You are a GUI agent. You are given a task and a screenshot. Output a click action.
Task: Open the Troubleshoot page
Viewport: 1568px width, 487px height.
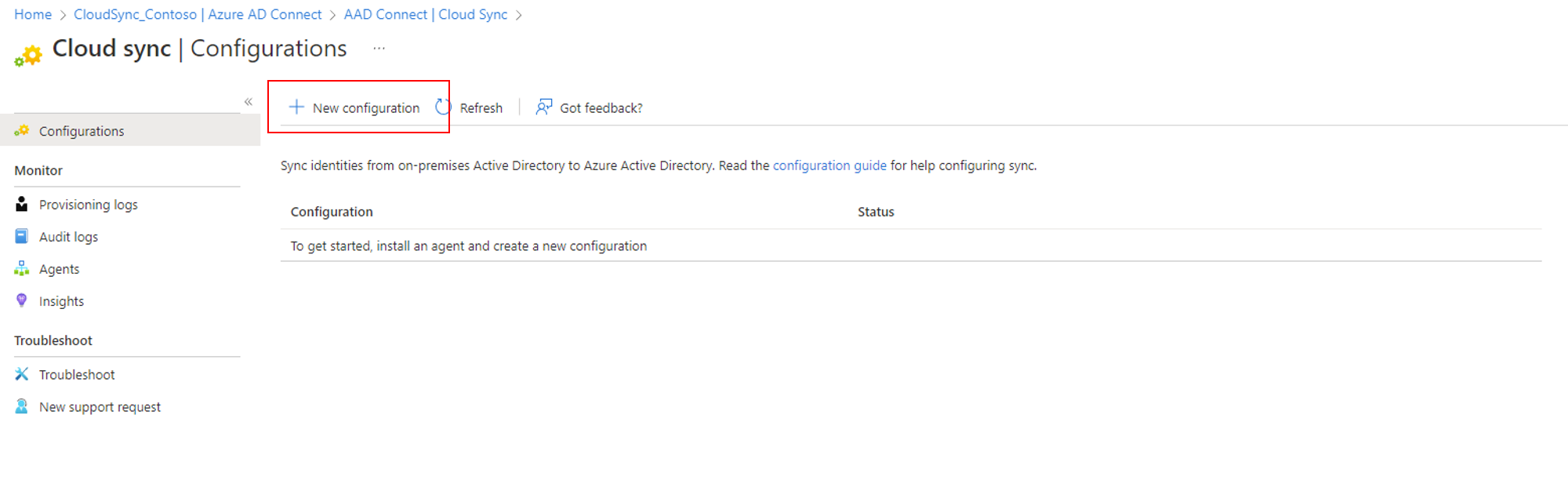(77, 375)
